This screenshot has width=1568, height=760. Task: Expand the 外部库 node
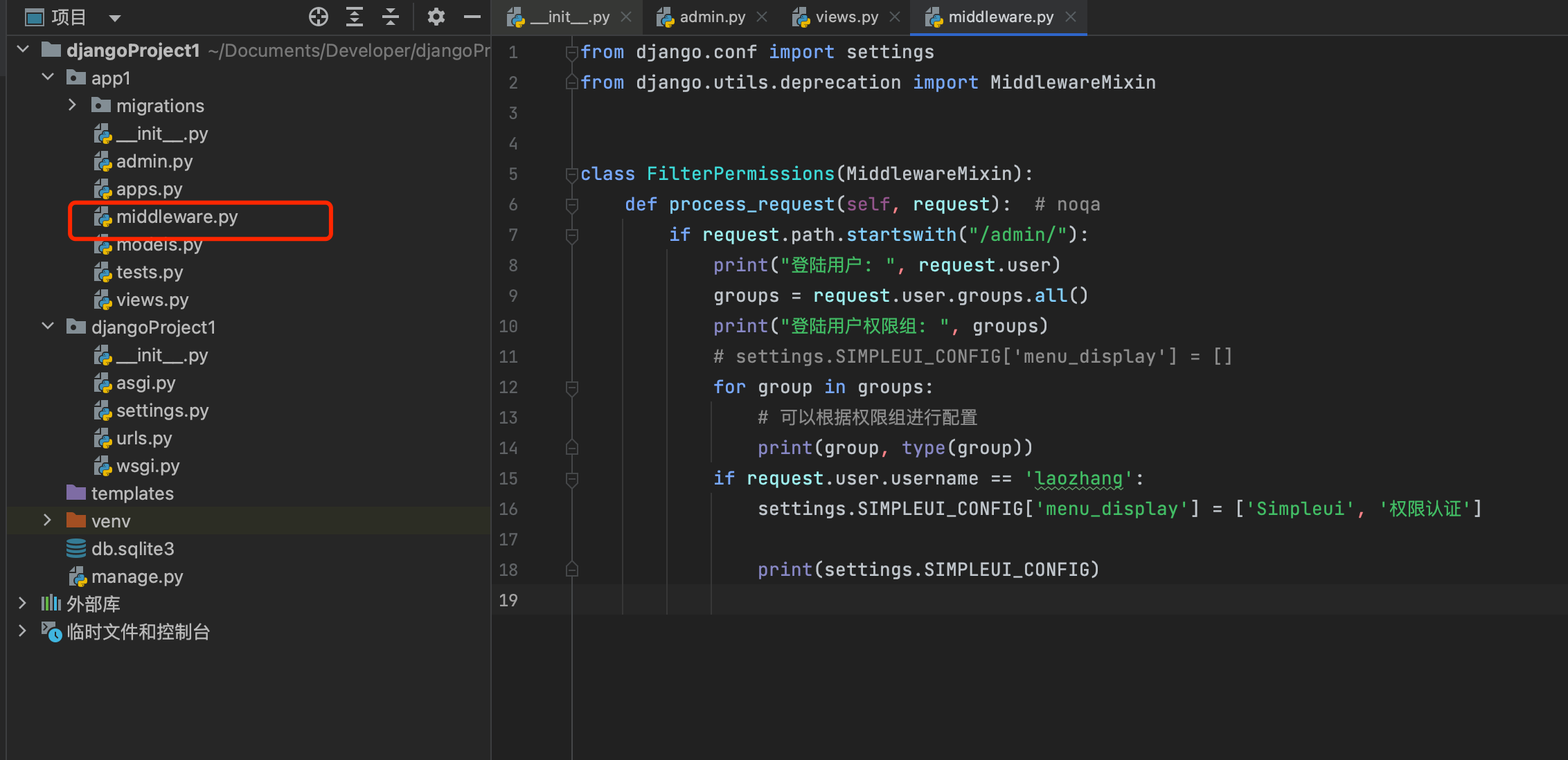pyautogui.click(x=23, y=603)
